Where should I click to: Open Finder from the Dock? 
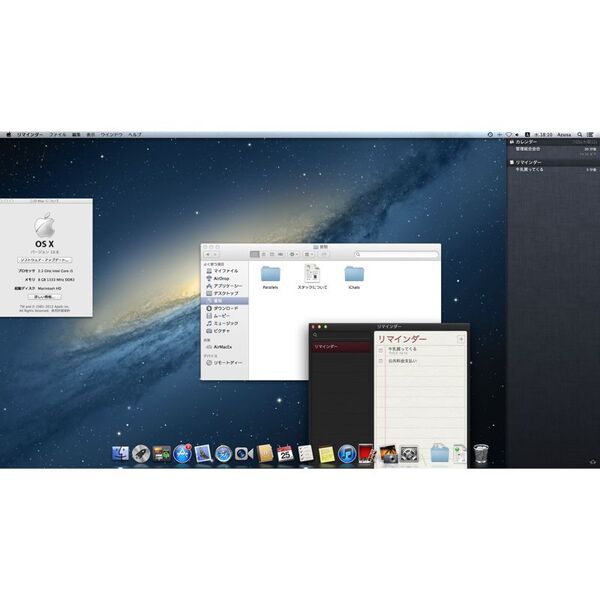click(120, 454)
